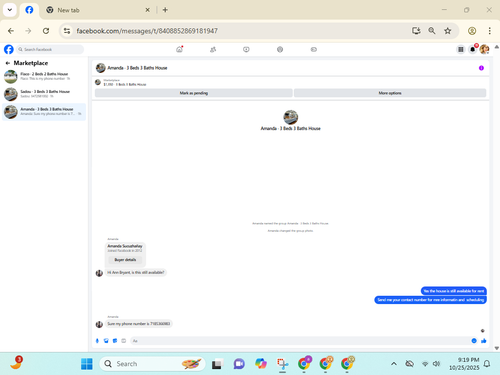Click the page scrollbar down arrow

coord(497,348)
